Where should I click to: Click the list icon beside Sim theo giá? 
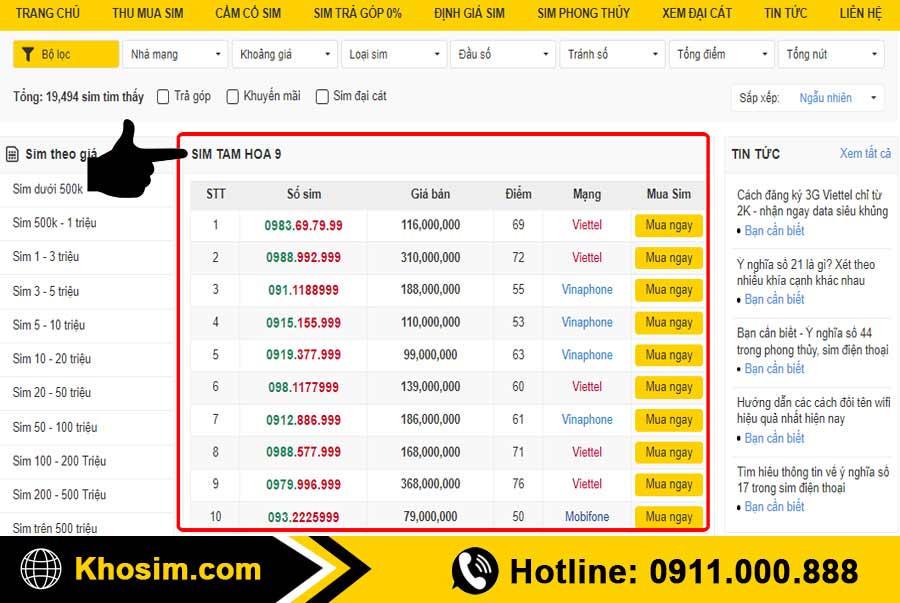pyautogui.click(x=12, y=154)
